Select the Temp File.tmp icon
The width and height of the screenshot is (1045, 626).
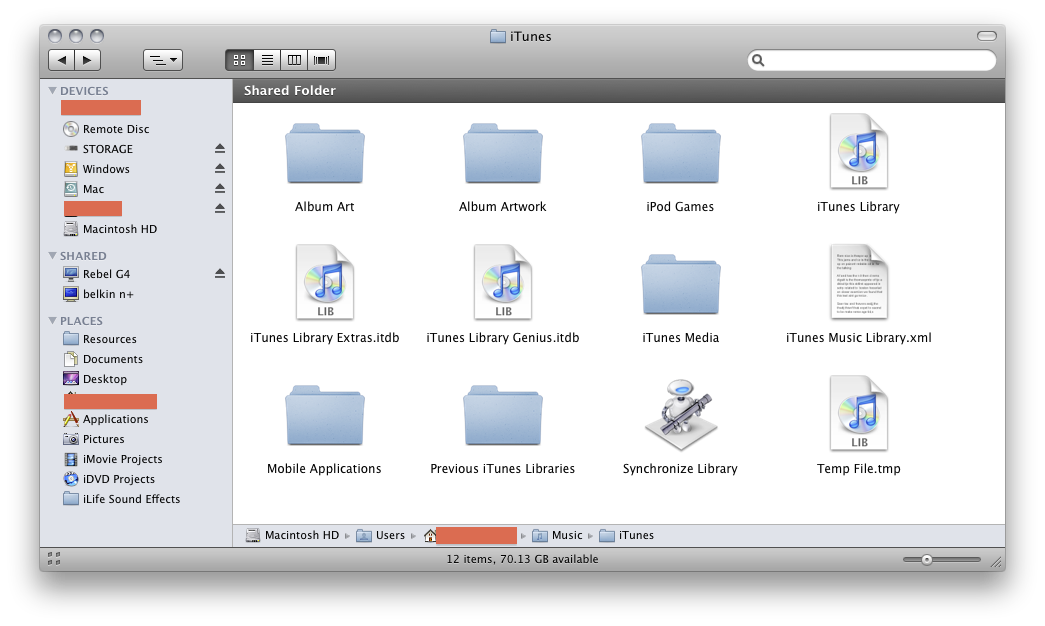click(859, 413)
